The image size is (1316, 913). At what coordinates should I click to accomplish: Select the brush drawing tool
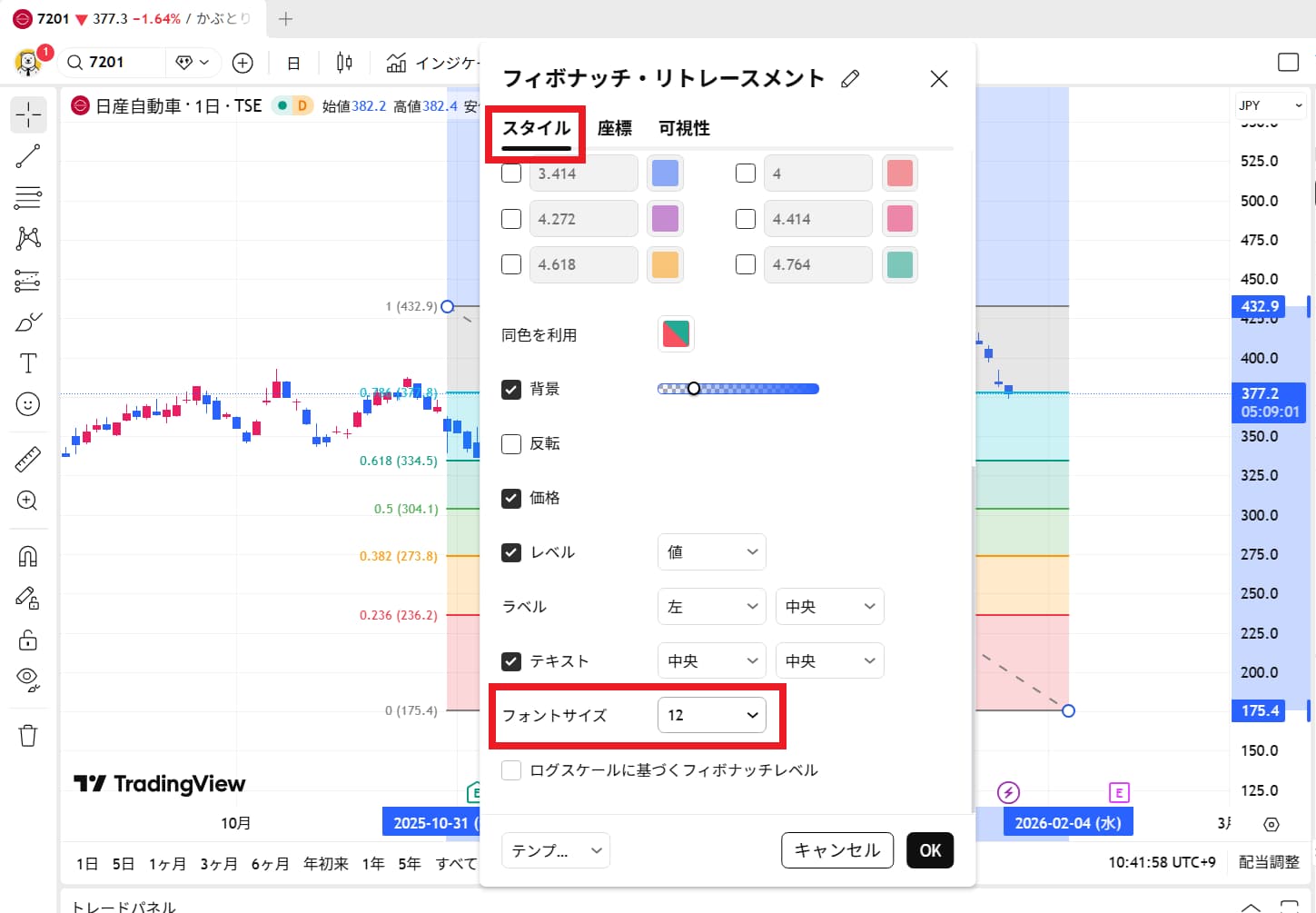click(28, 321)
